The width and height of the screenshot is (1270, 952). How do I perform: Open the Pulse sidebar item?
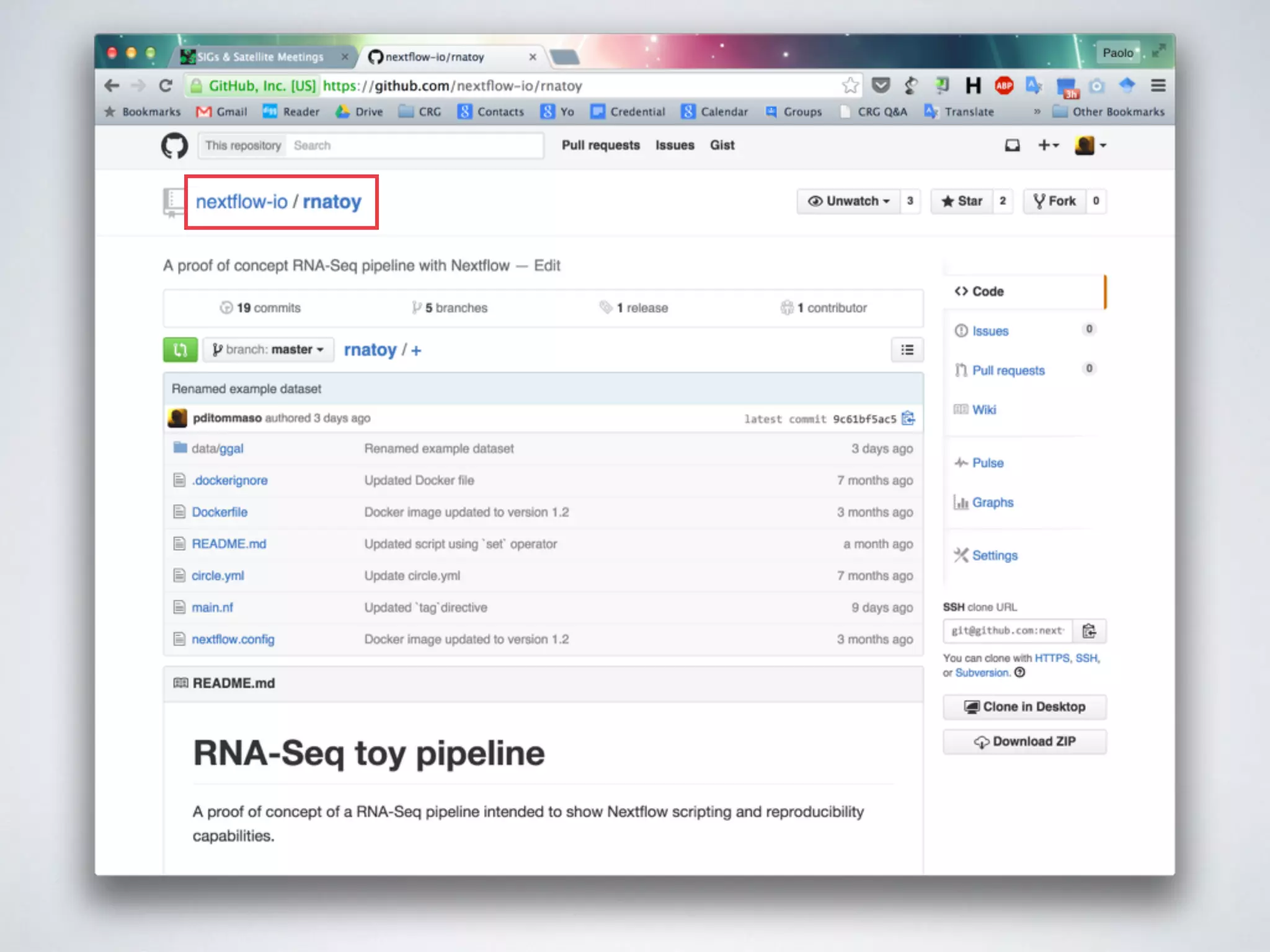(x=988, y=463)
